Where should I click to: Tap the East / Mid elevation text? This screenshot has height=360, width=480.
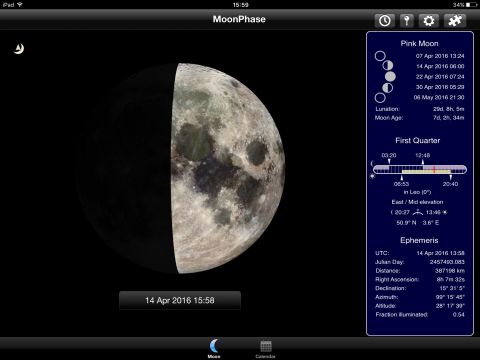click(x=417, y=202)
